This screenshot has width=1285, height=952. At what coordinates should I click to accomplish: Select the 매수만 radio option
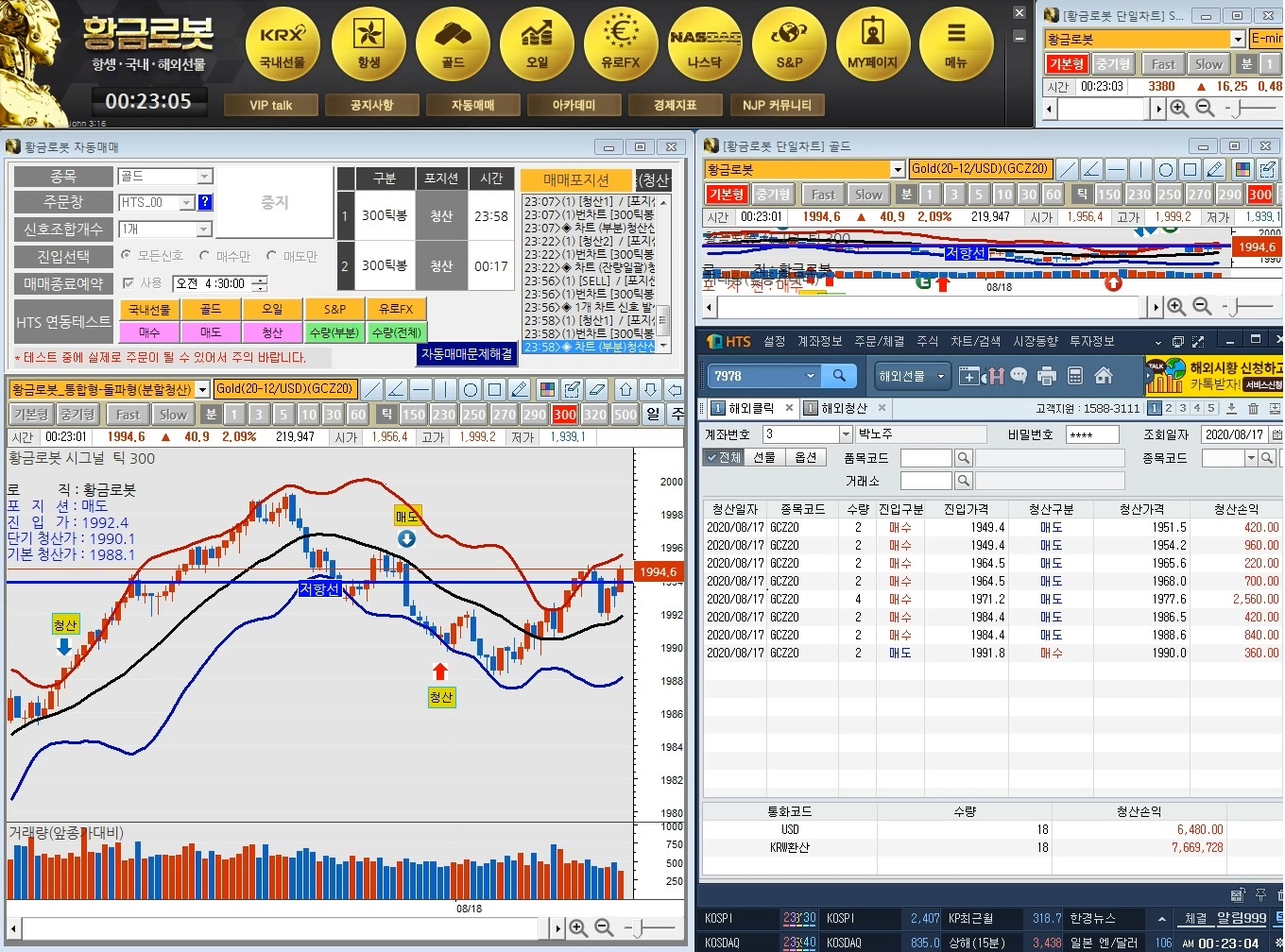tap(204, 255)
